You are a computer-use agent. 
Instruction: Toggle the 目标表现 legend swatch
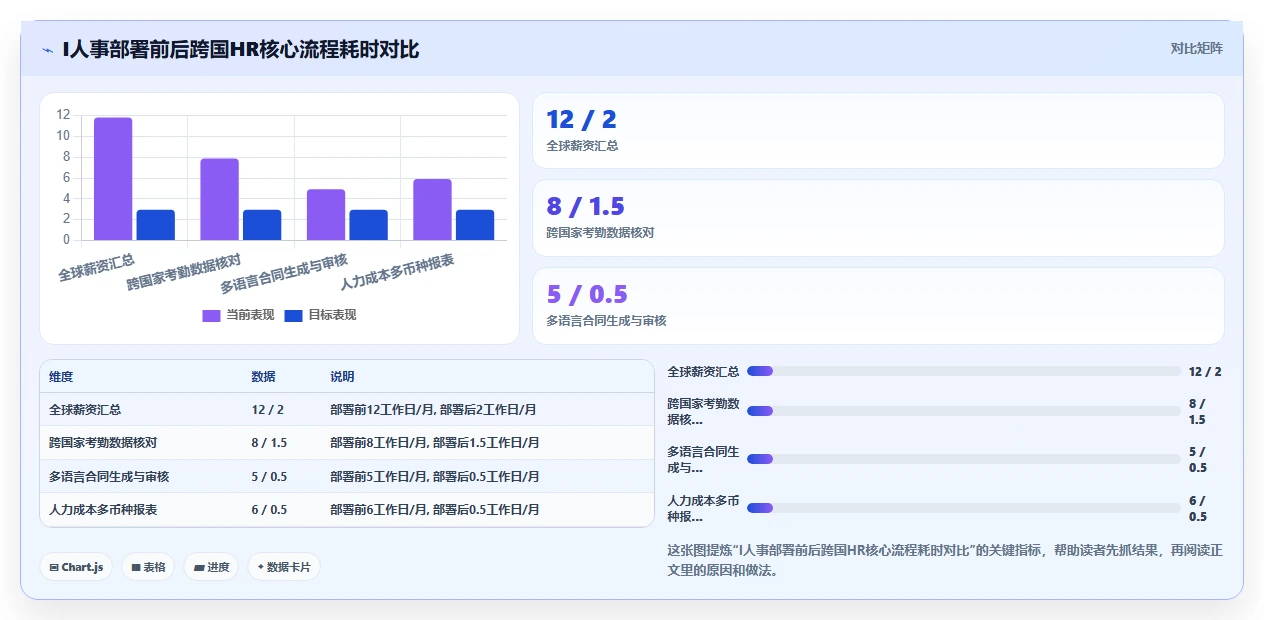(293, 315)
